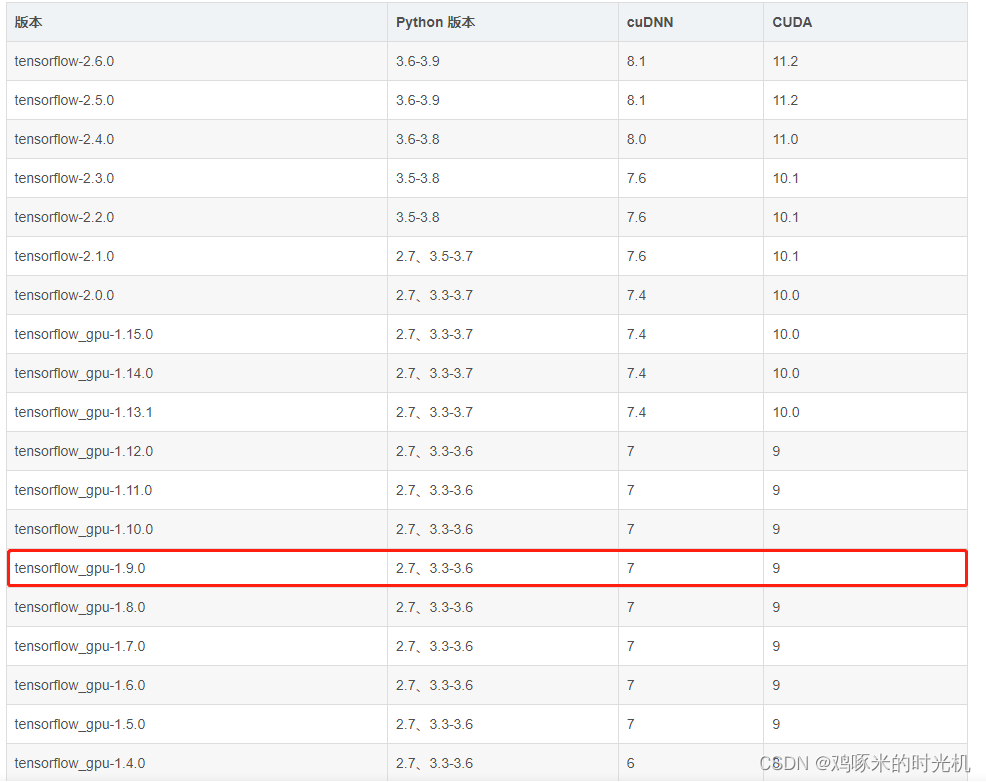Select the tensorflow_gpu-1.6.0 cell

197,685
